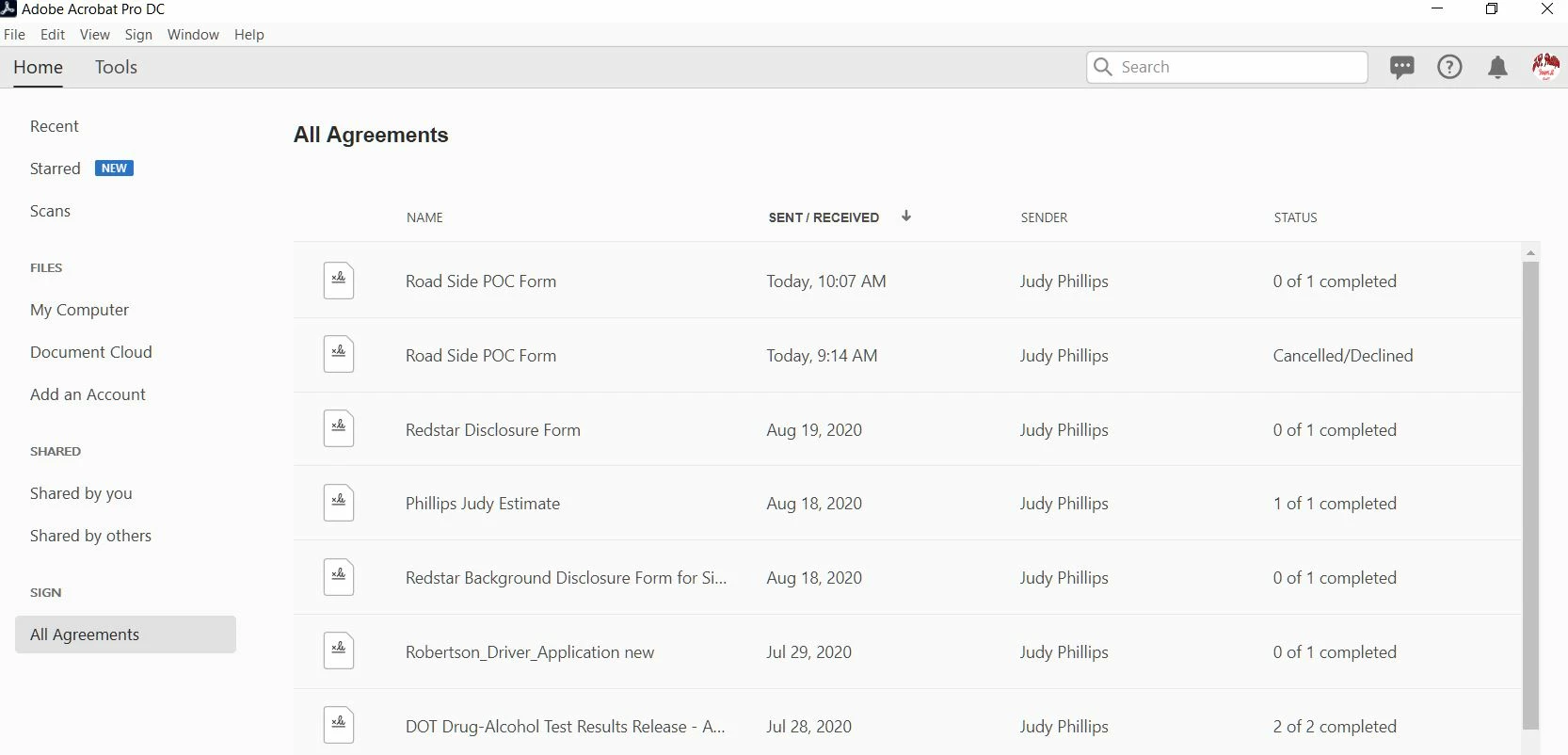Open the Recent files list
Screen dimensions: 1568x755
coord(55,126)
